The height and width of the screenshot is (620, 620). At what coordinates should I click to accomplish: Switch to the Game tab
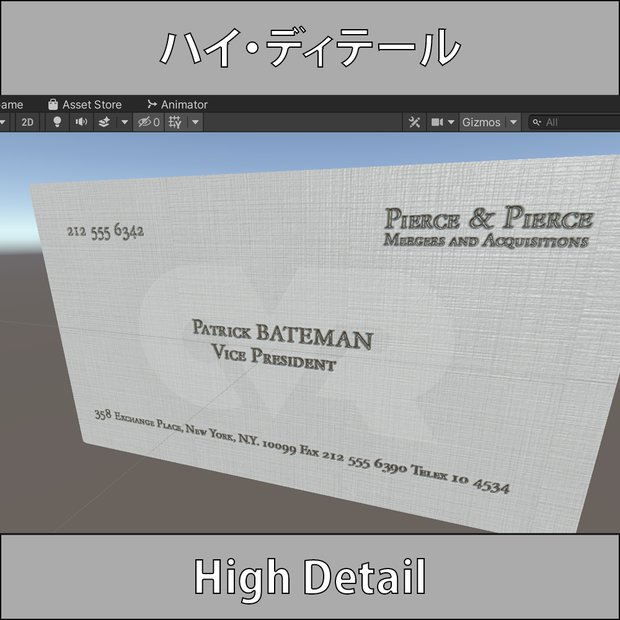point(11,104)
